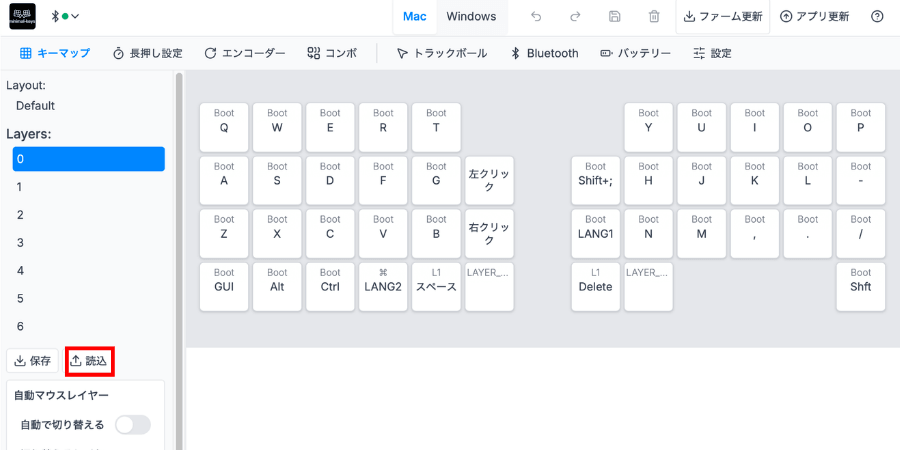Viewport: 900px width, 450px height.
Task: Select the スペース key on keymap
Action: coord(436,287)
